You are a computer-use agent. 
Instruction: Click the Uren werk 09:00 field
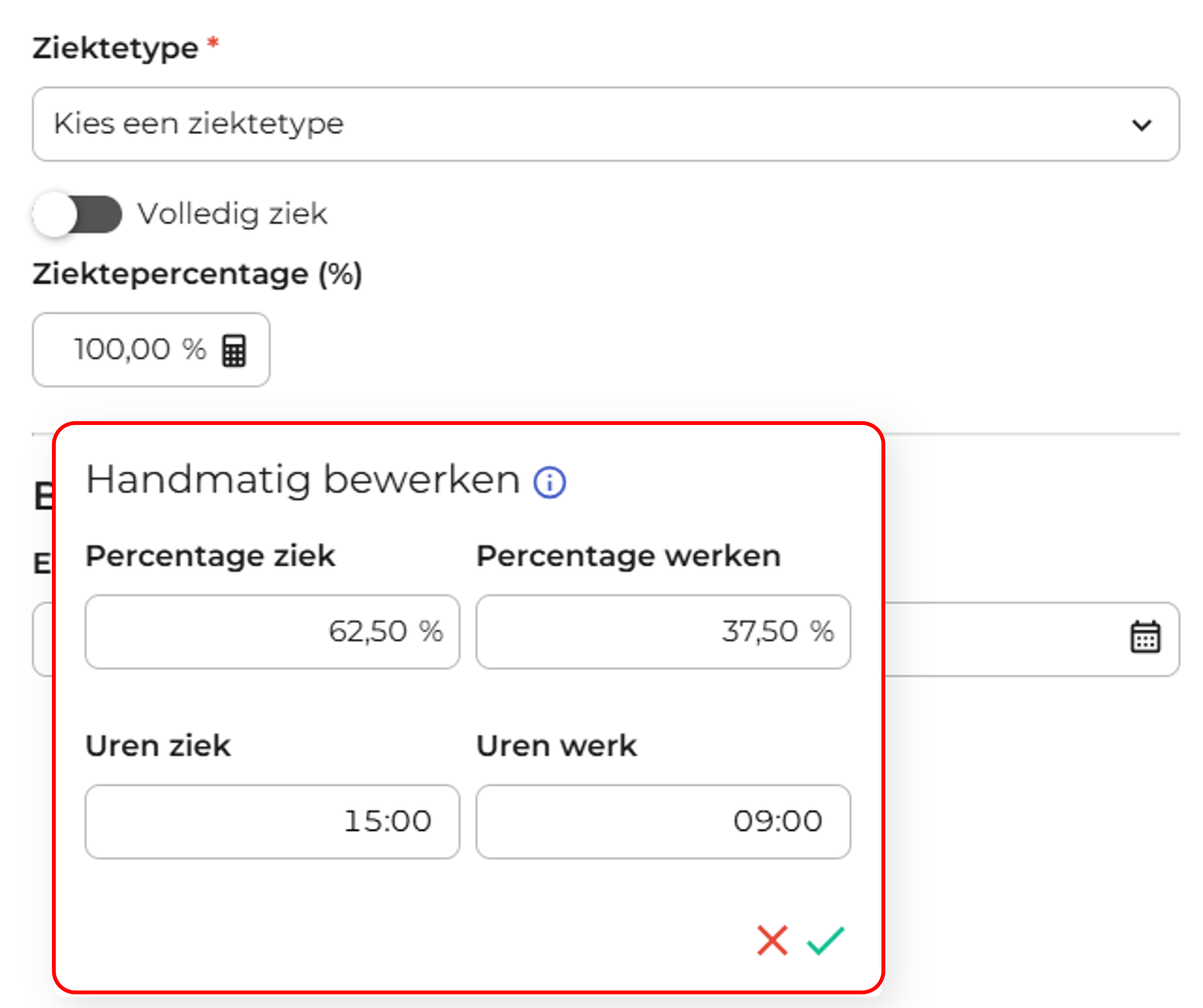(663, 821)
